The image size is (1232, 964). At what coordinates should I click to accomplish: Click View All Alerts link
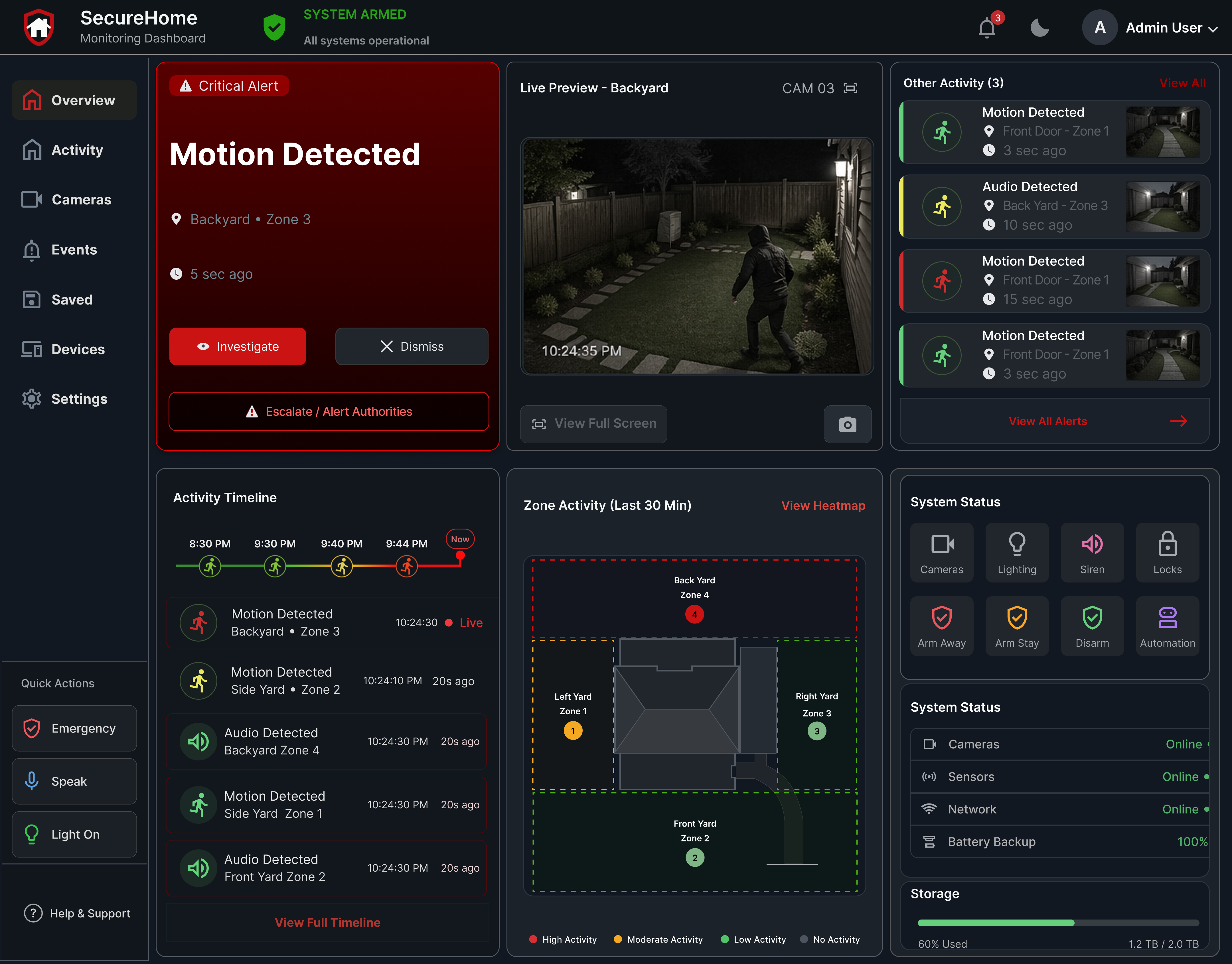pyautogui.click(x=1048, y=422)
